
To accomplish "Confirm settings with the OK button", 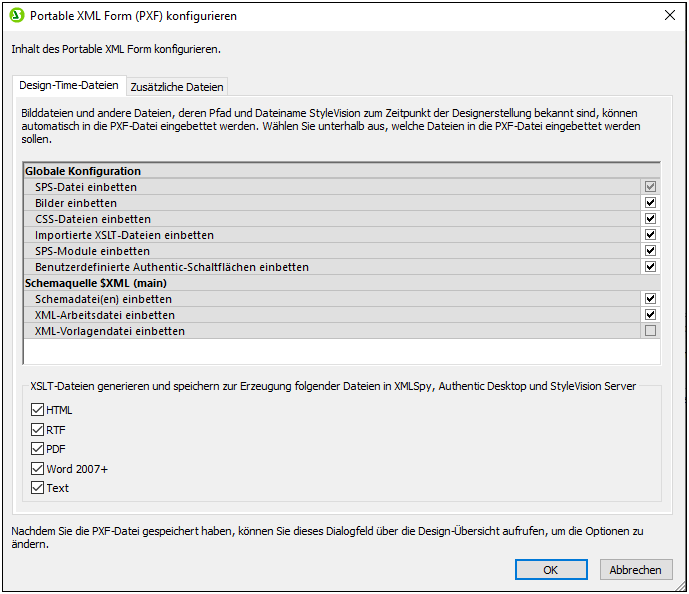I will pyautogui.click(x=551, y=569).
